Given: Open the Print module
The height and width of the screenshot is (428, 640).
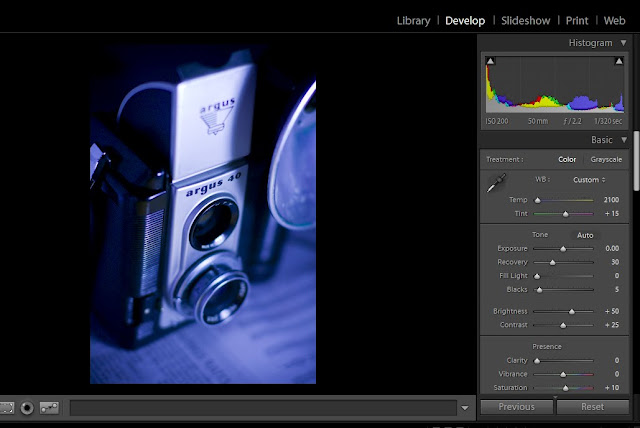Looking at the screenshot, I should pos(577,21).
